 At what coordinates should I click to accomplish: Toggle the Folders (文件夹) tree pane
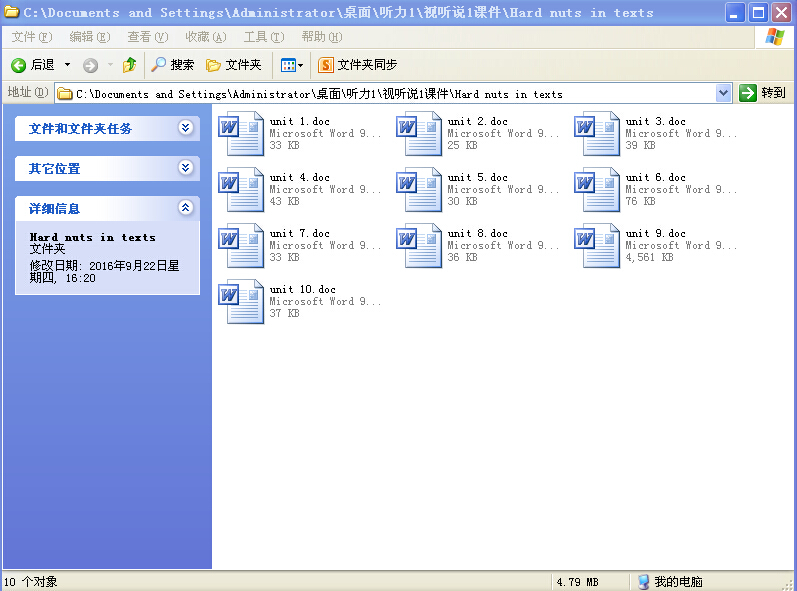coord(233,65)
